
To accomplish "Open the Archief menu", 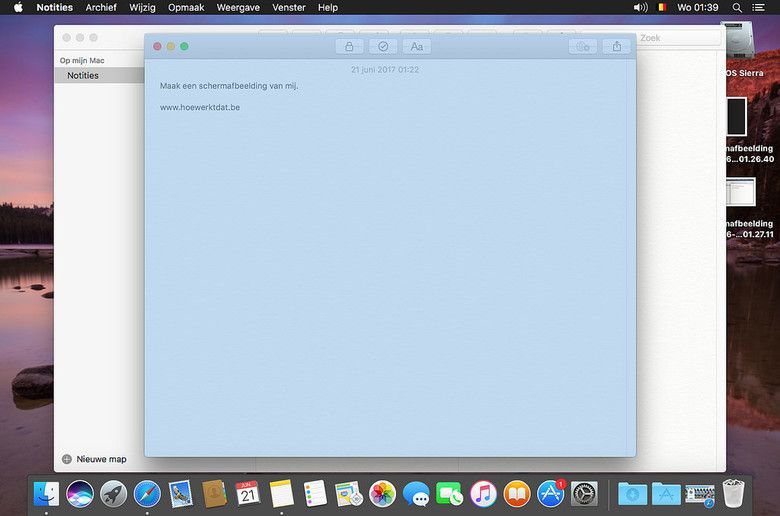I will pos(101,7).
